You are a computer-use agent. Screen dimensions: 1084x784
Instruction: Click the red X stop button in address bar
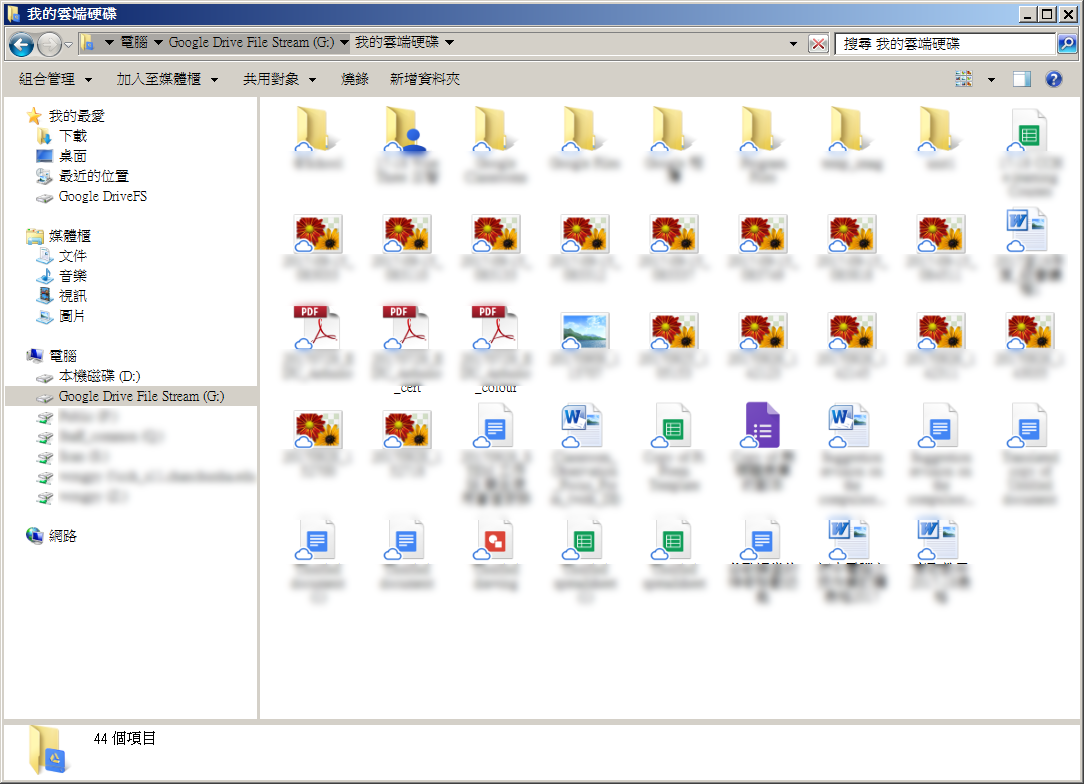[818, 44]
